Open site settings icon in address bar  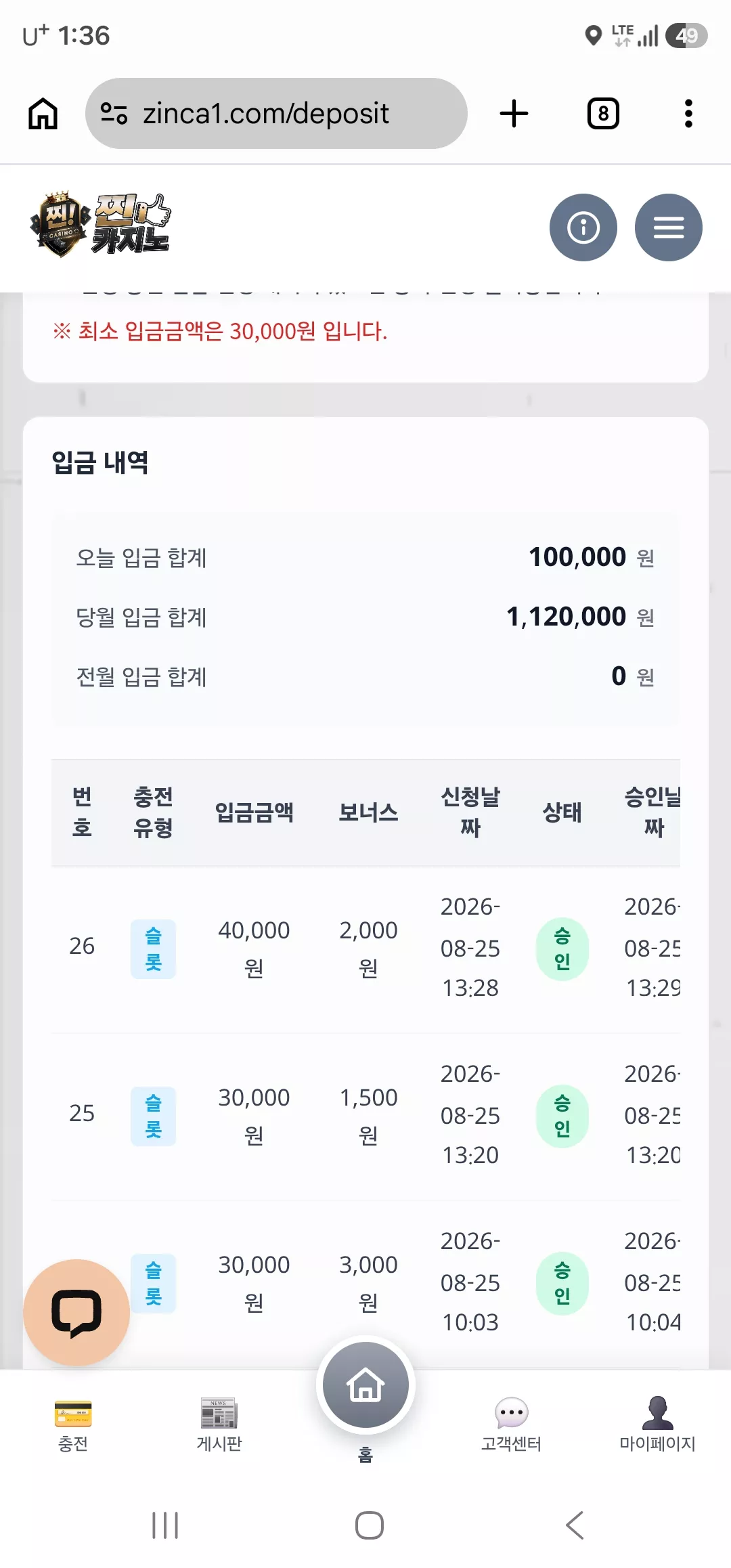click(114, 113)
